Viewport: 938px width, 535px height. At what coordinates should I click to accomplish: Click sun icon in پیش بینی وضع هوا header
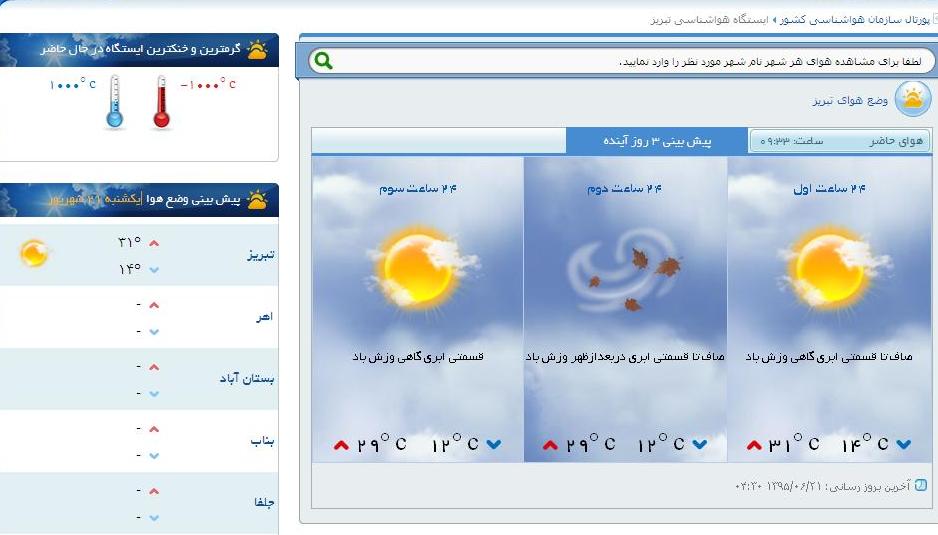click(x=257, y=200)
